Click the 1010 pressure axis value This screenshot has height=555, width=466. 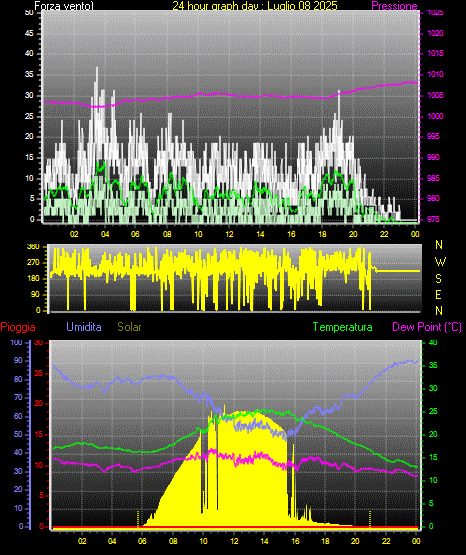tap(435, 74)
